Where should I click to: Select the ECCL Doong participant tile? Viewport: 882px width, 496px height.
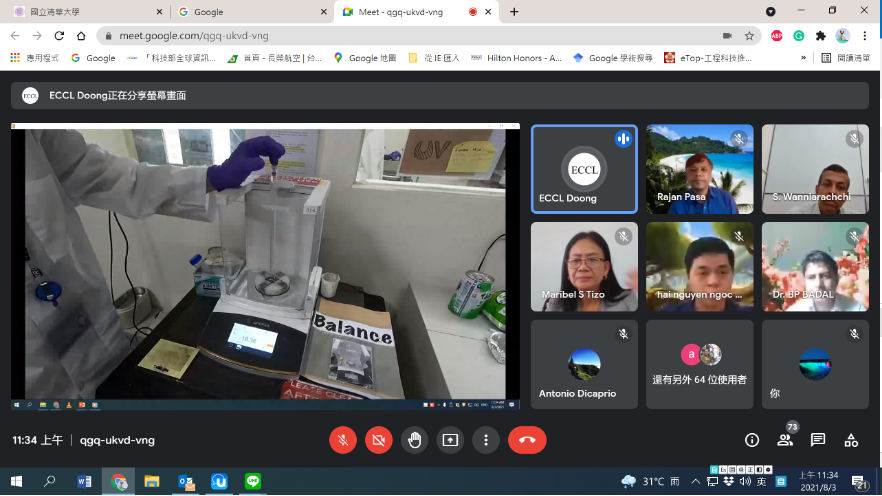[x=584, y=169]
